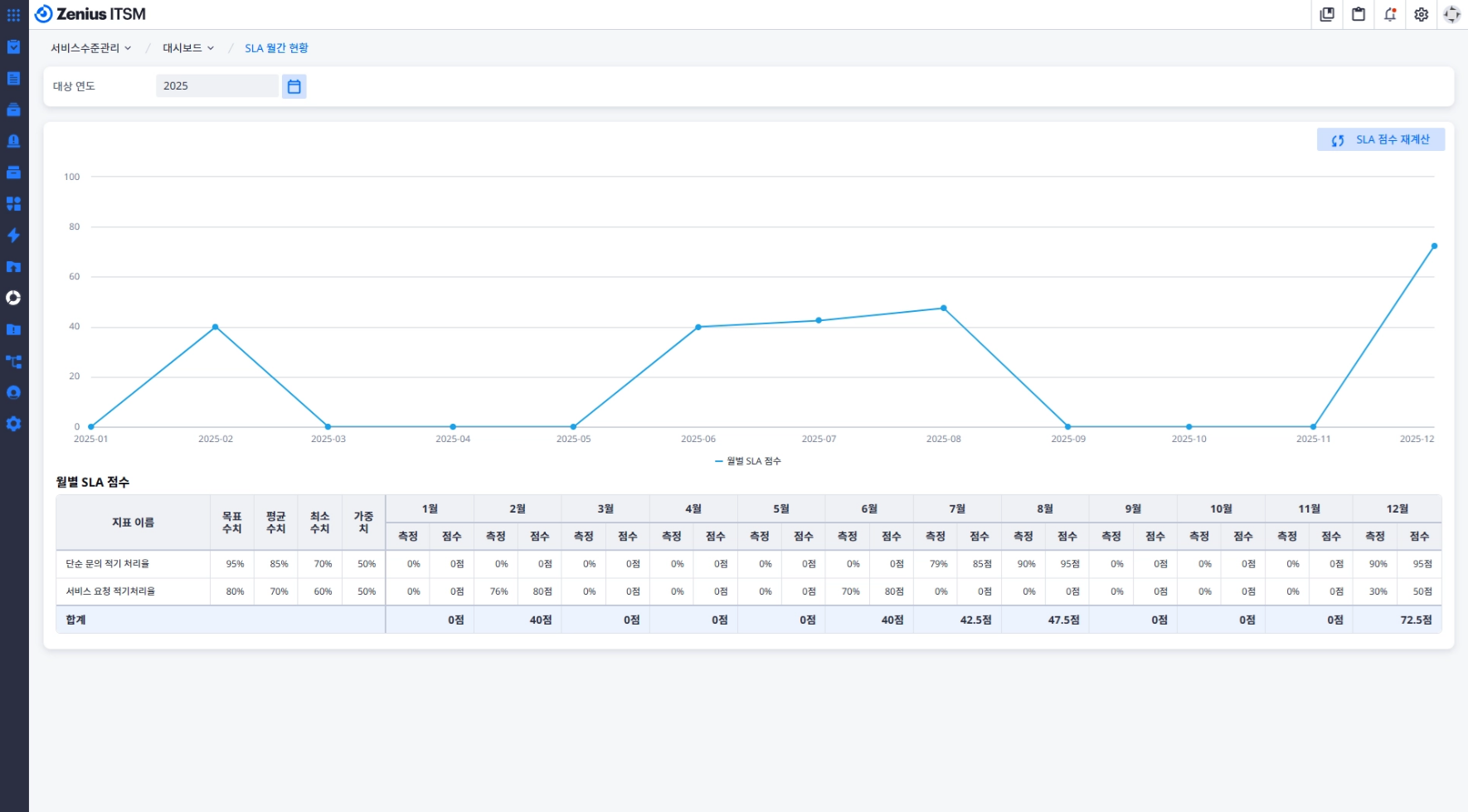Open the lightning bolt sidebar icon
Image resolution: width=1468 pixels, height=812 pixels.
13,236
